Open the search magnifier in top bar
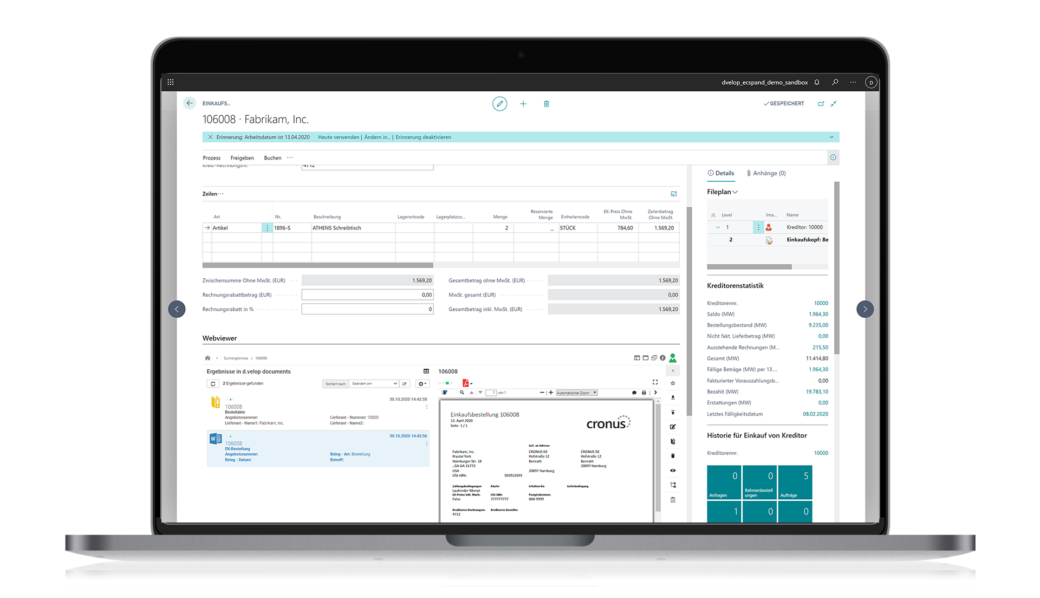The image size is (1040, 598). click(835, 82)
